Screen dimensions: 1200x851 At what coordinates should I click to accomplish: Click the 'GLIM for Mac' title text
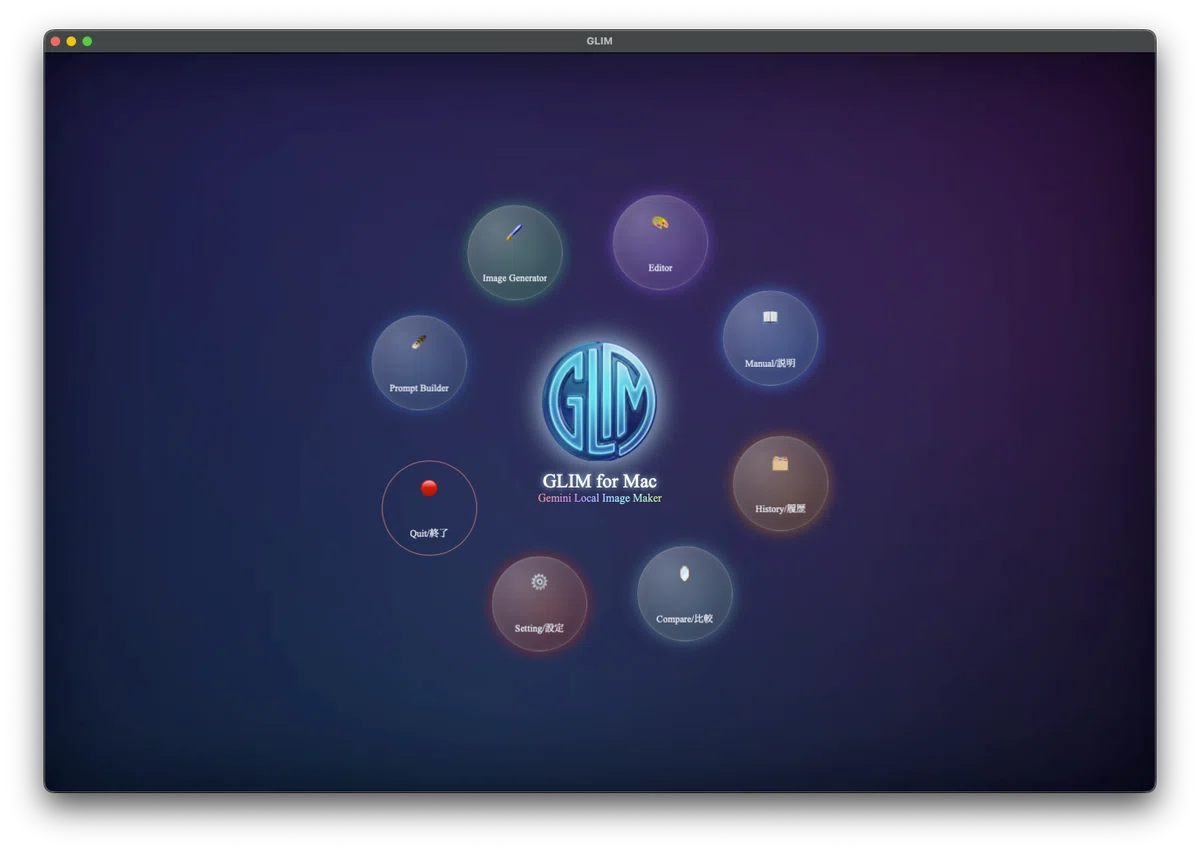coord(600,481)
